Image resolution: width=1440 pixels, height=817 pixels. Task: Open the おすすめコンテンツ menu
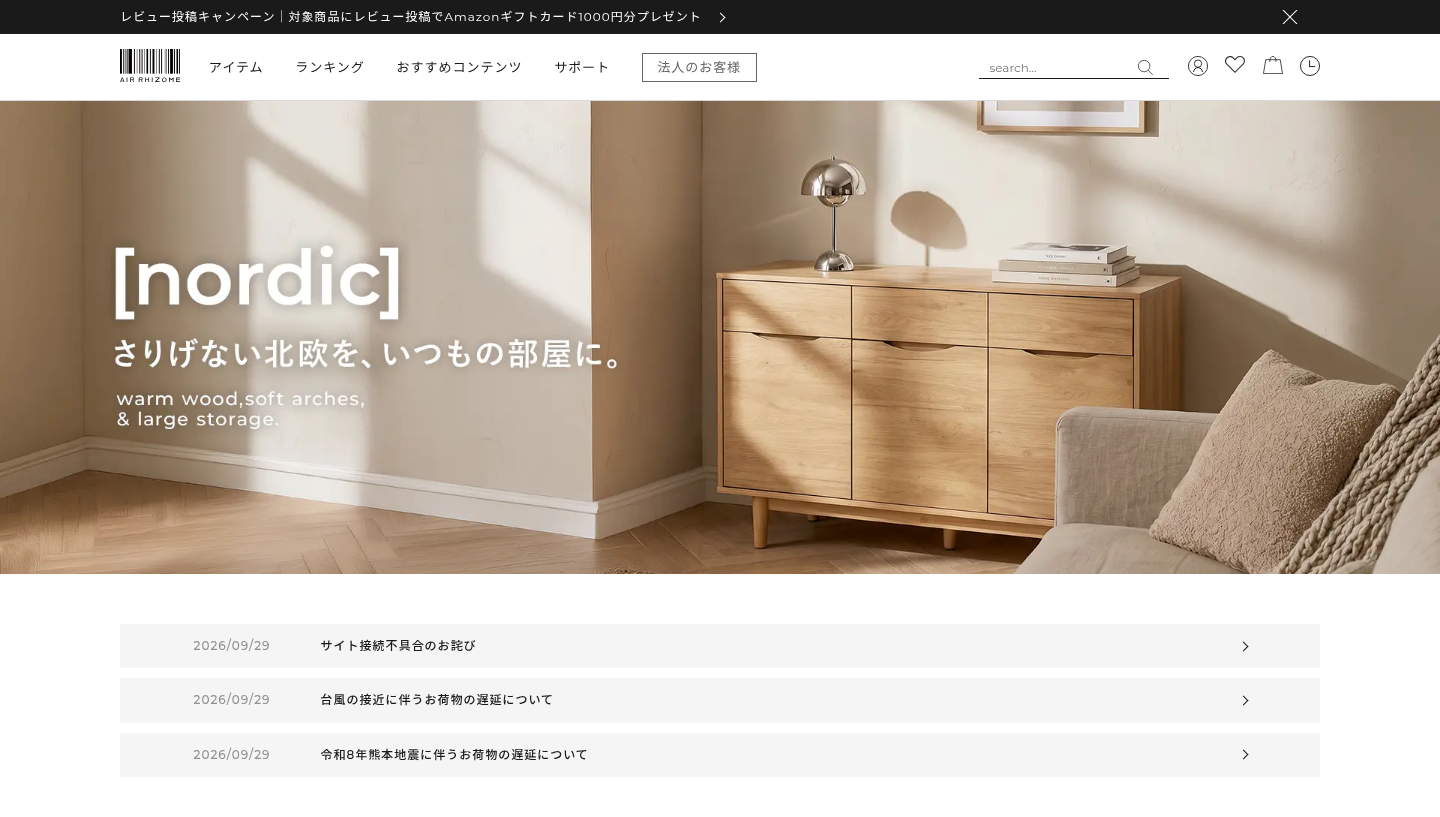[x=459, y=67]
